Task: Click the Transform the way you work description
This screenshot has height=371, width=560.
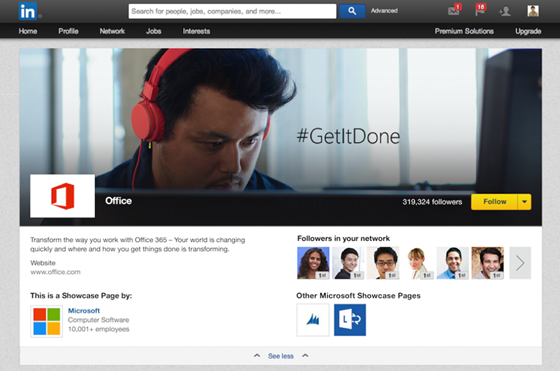Action: 138,244
